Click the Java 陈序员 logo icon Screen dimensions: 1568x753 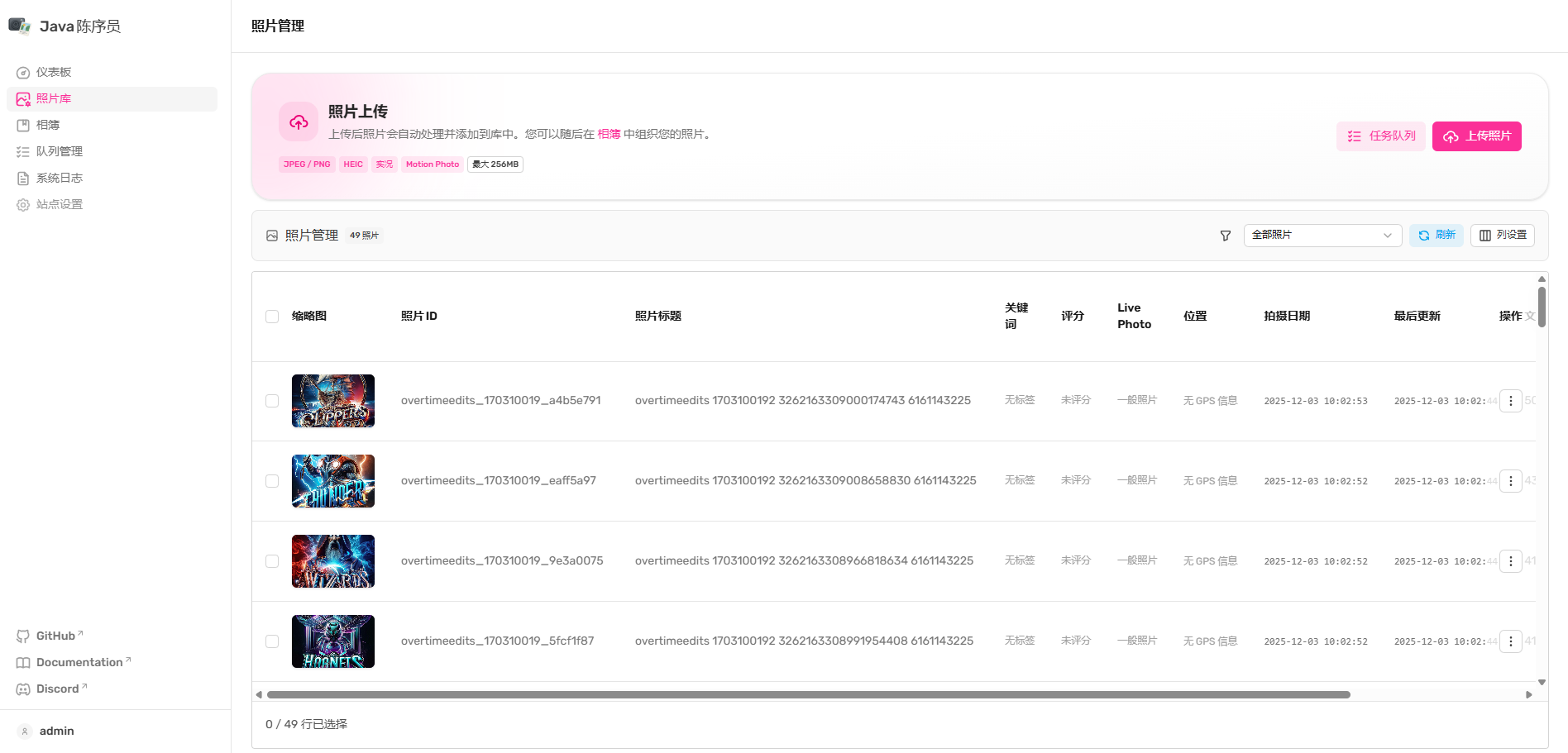pyautogui.click(x=20, y=26)
